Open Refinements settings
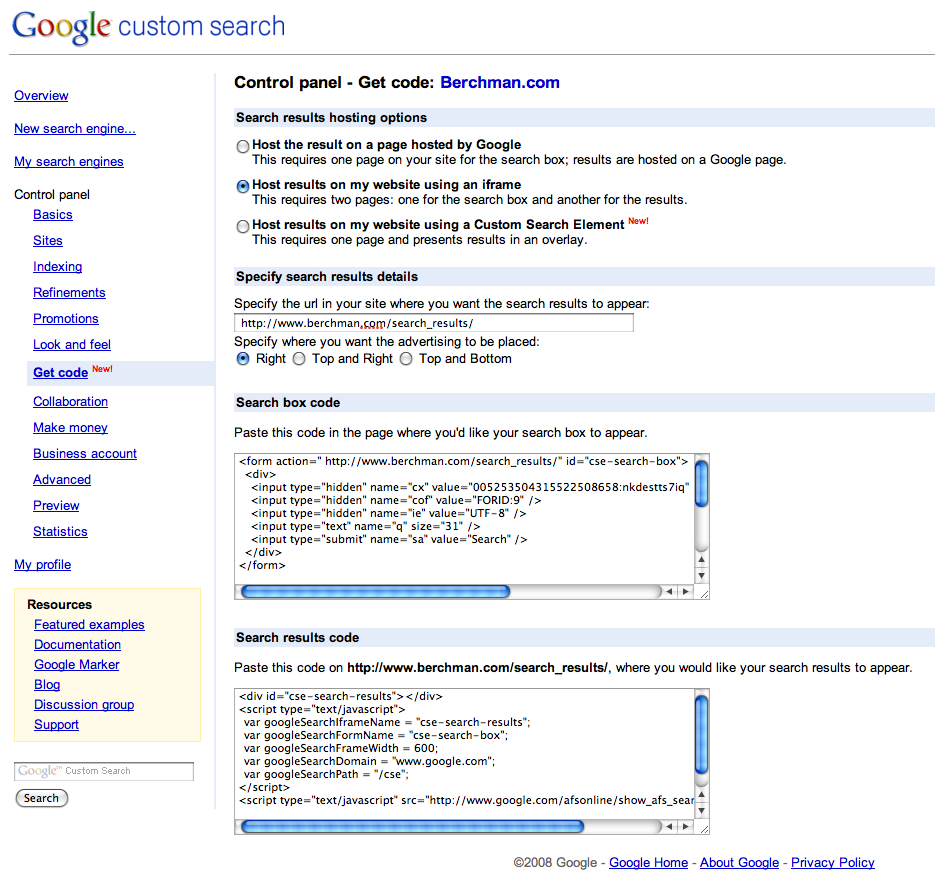935x885 pixels. pyautogui.click(x=69, y=292)
